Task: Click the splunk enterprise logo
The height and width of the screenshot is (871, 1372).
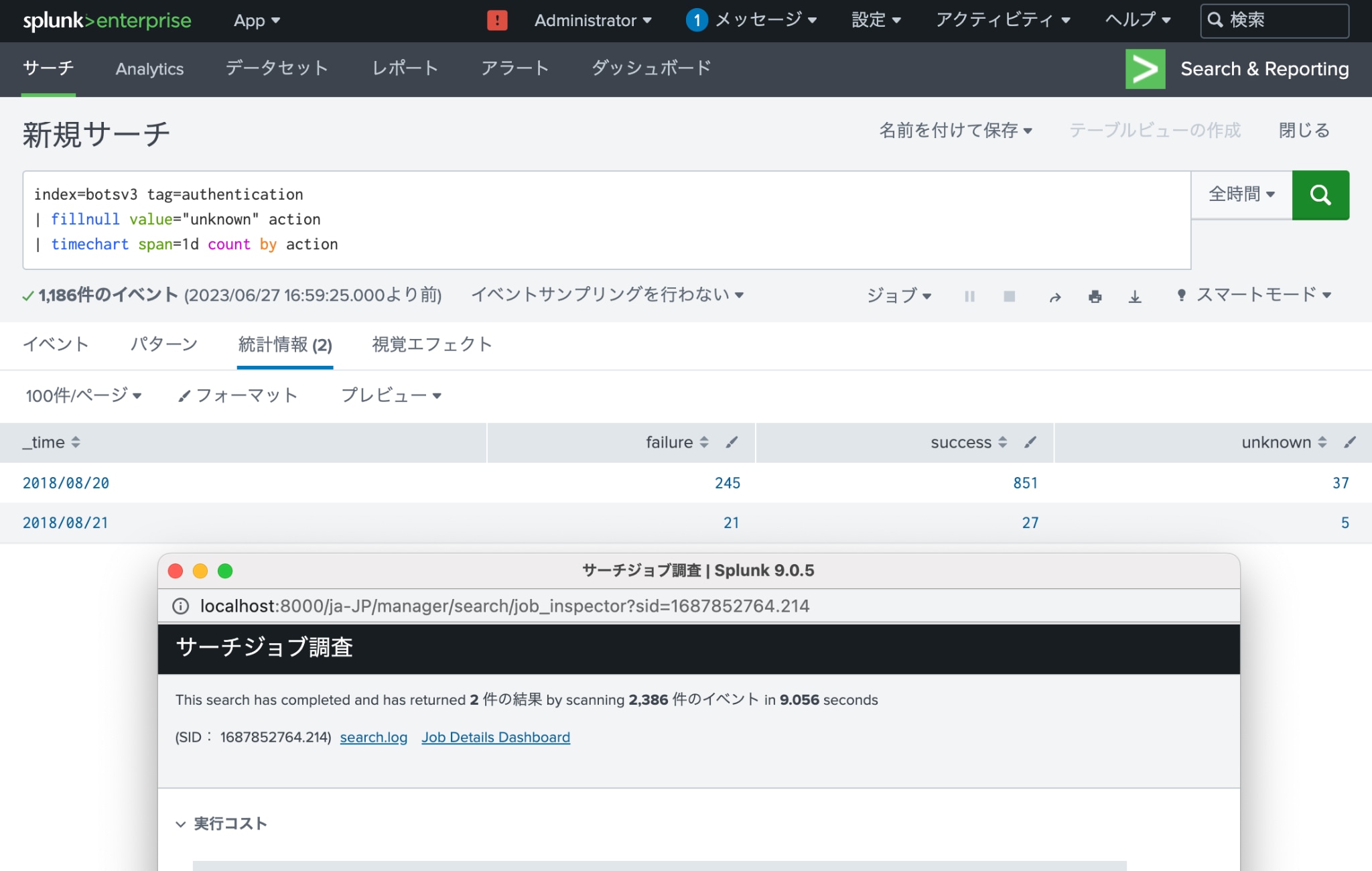Action: (x=107, y=21)
